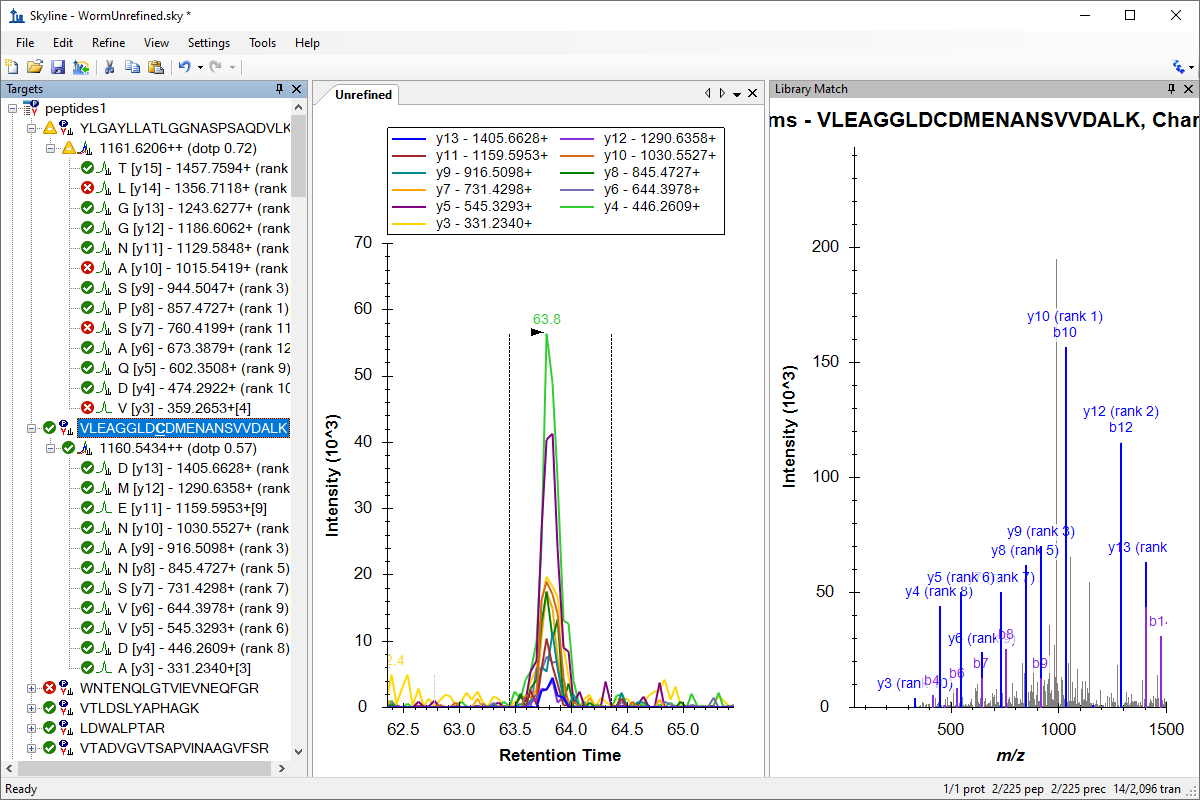Toggle auto-hide pin on Targets panel
This screenshot has height=800, width=1200.
point(279,89)
